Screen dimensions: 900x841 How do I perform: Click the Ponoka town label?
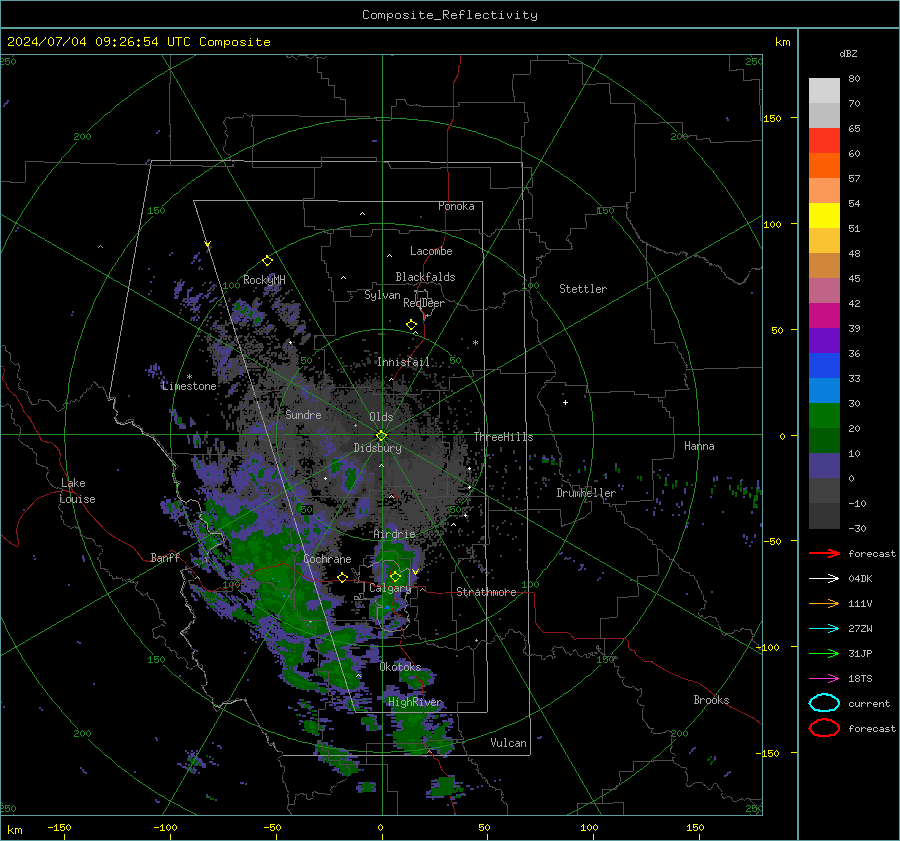(x=456, y=206)
